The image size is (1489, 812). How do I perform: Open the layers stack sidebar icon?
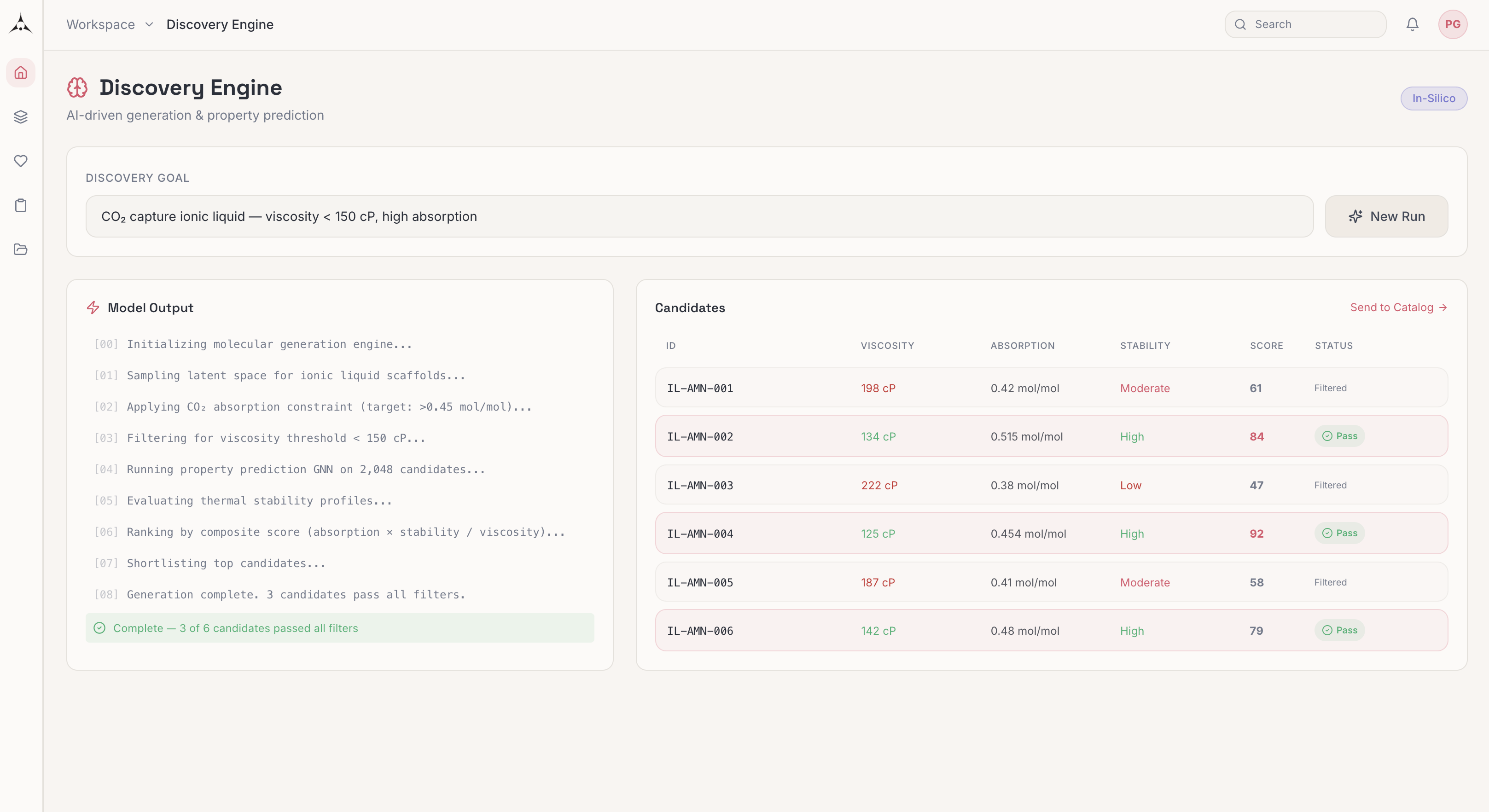[21, 117]
